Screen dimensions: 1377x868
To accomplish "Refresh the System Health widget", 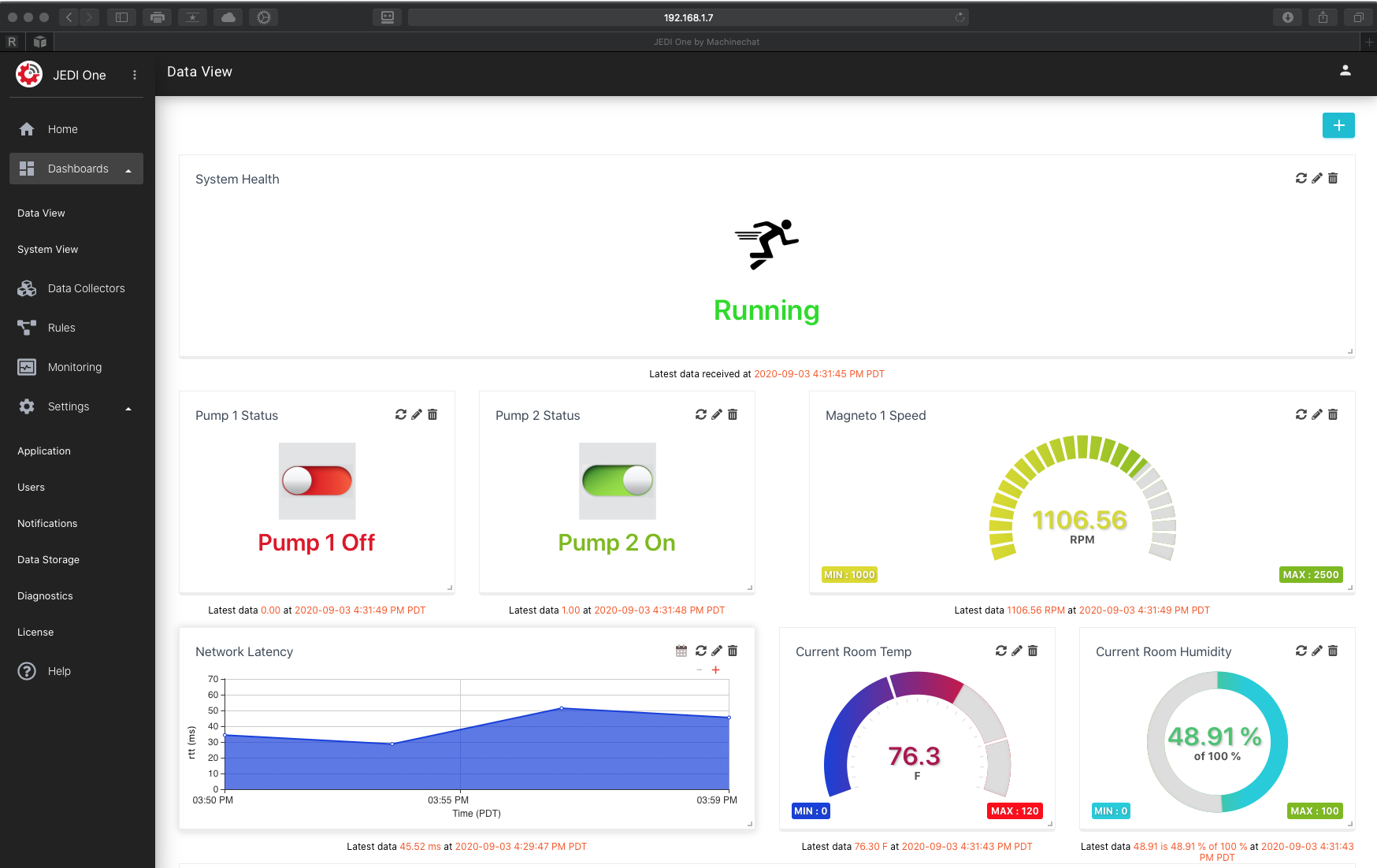I will pyautogui.click(x=1301, y=178).
